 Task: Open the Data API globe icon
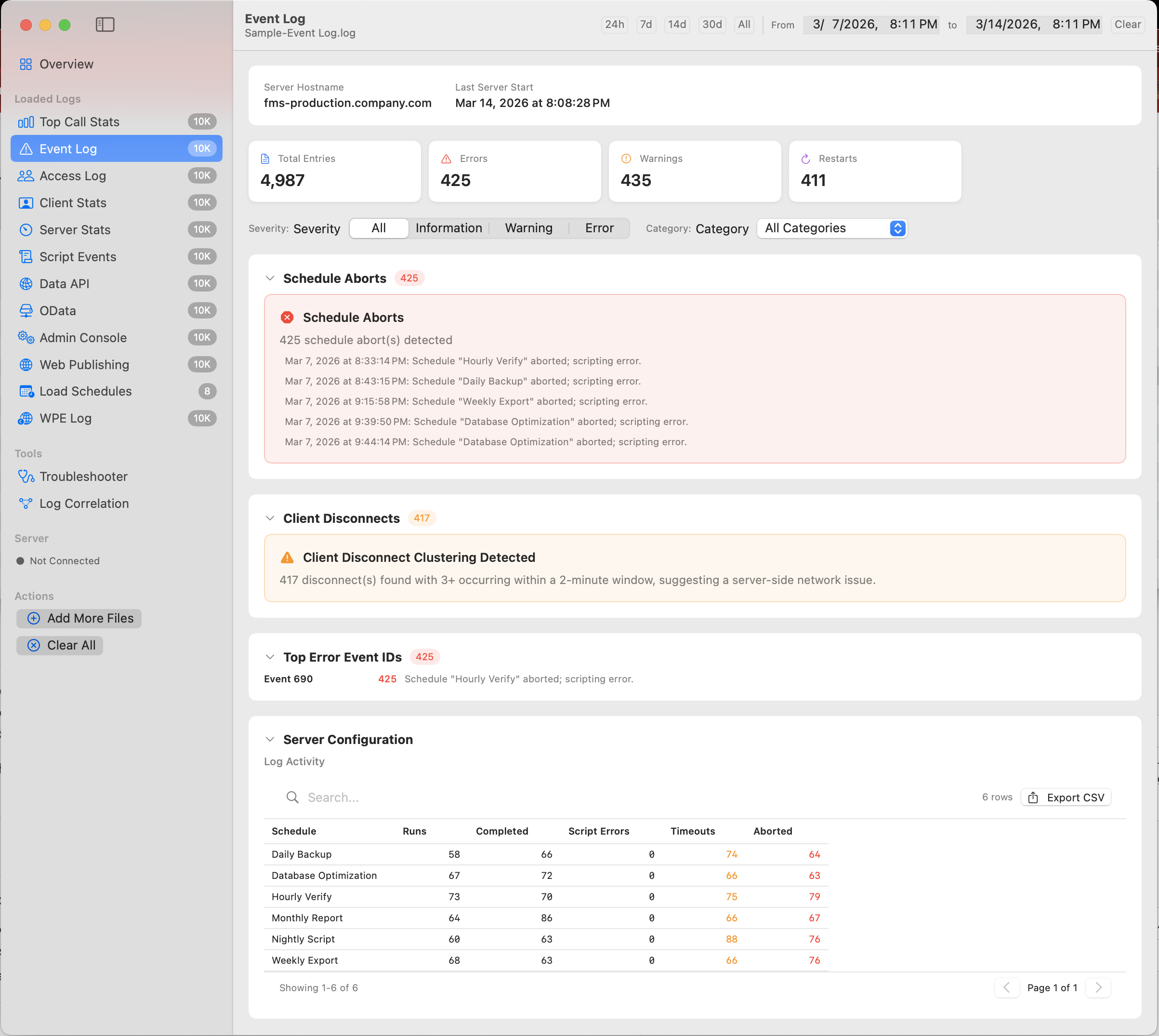click(26, 283)
